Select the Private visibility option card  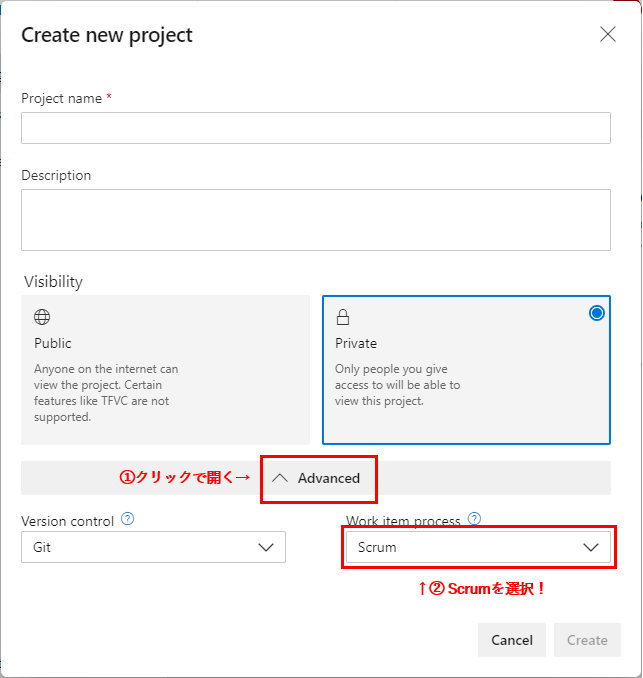(466, 370)
